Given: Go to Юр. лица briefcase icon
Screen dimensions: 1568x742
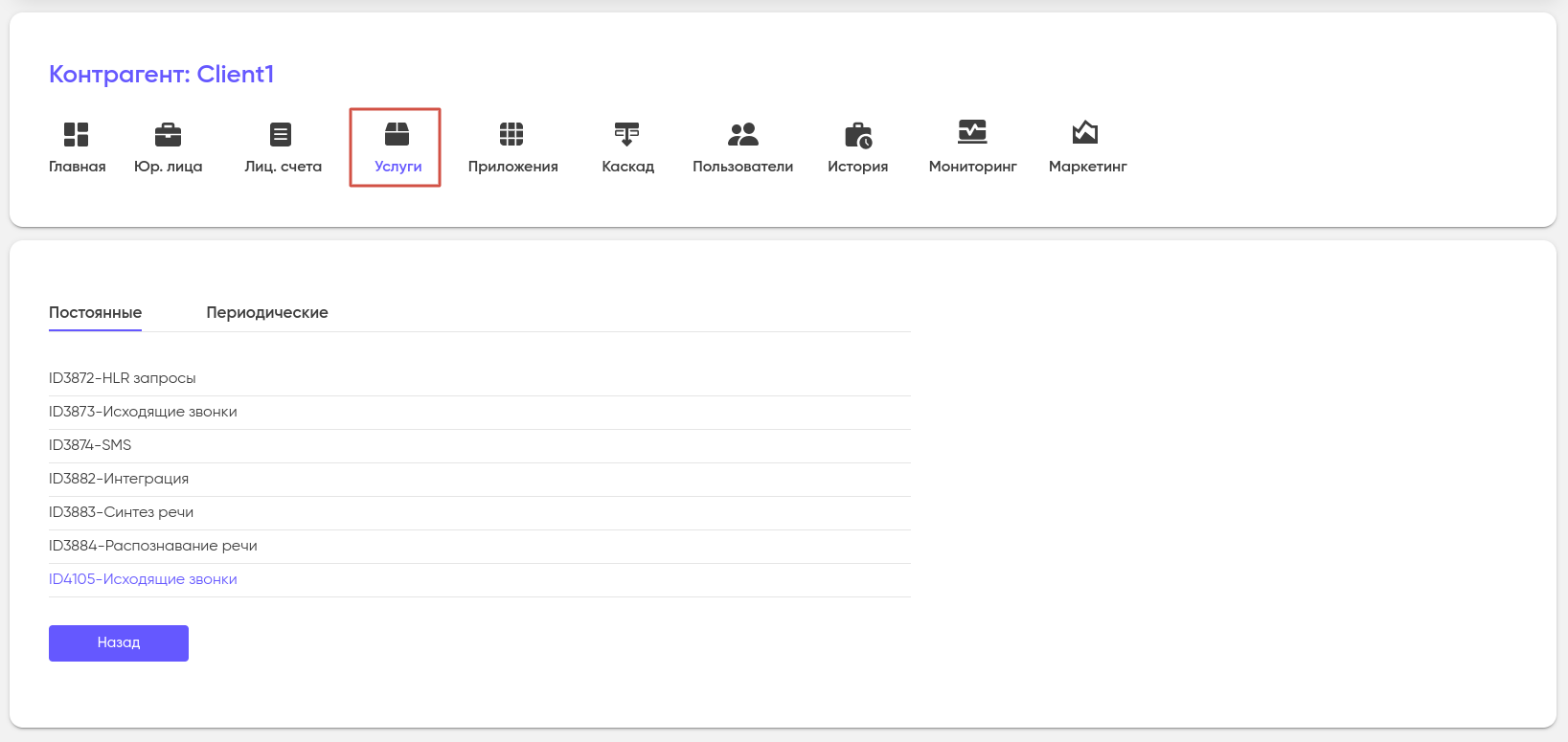Looking at the screenshot, I should [168, 134].
